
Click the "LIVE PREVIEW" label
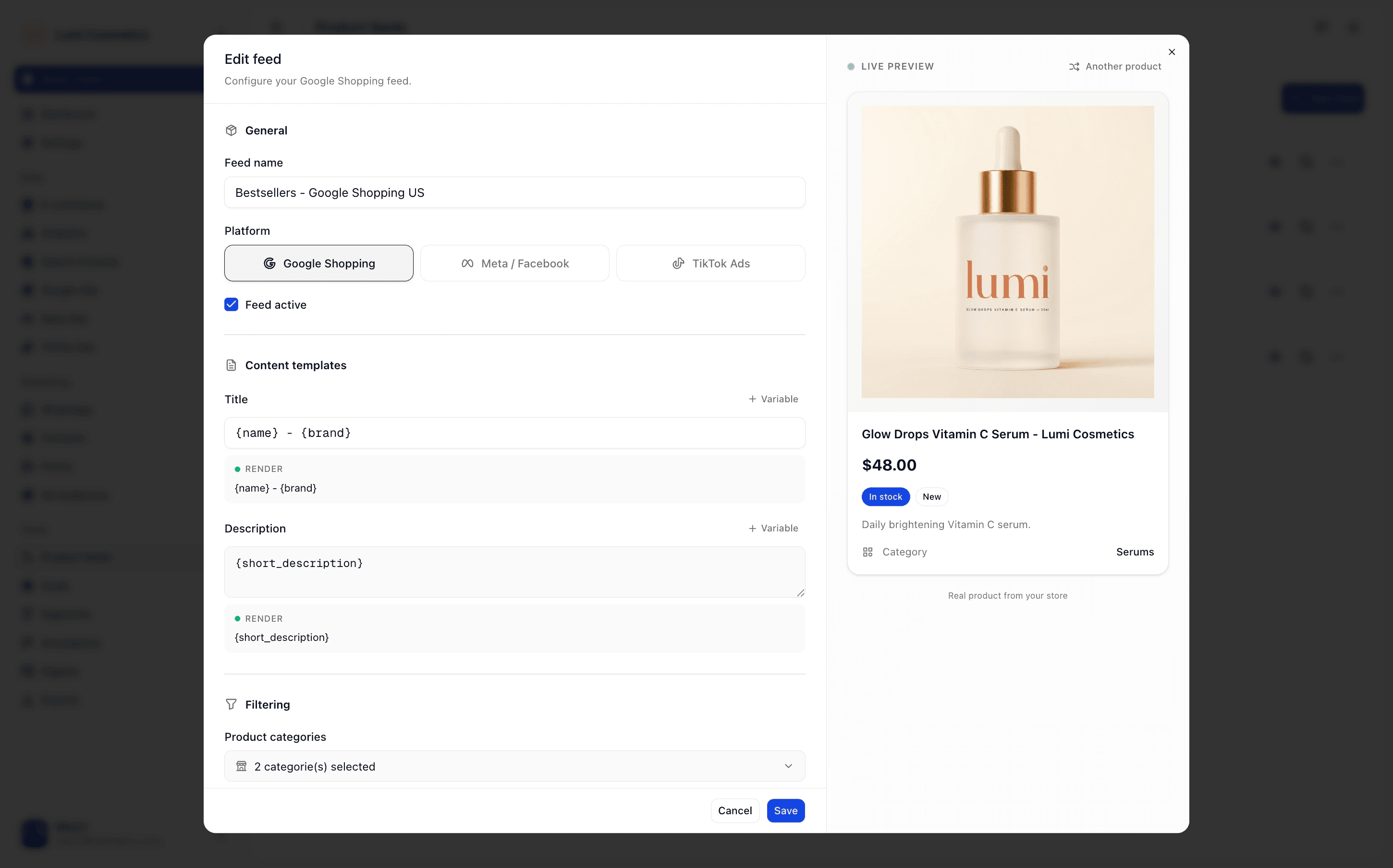[x=897, y=67]
